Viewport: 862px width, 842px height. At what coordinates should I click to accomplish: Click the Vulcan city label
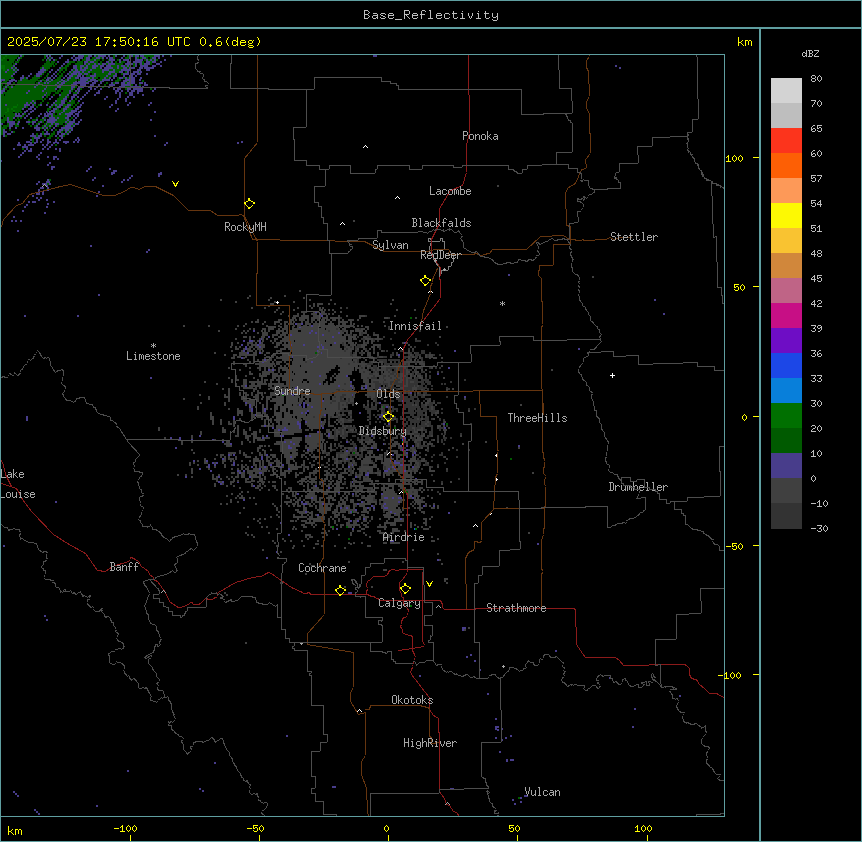pos(542,792)
